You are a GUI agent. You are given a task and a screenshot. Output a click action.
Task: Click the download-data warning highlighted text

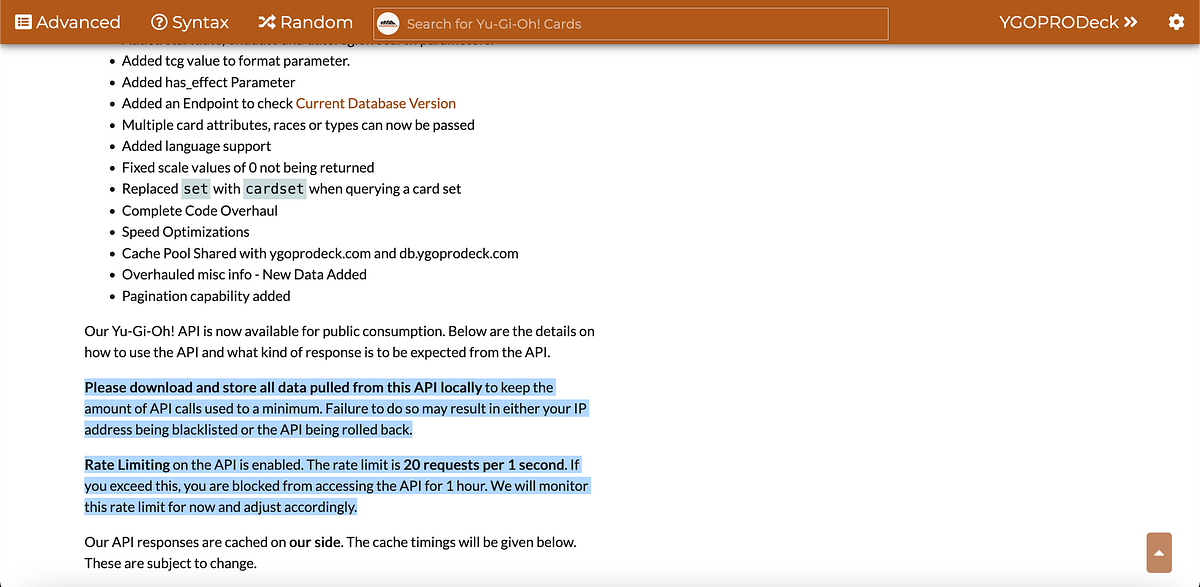(x=336, y=408)
